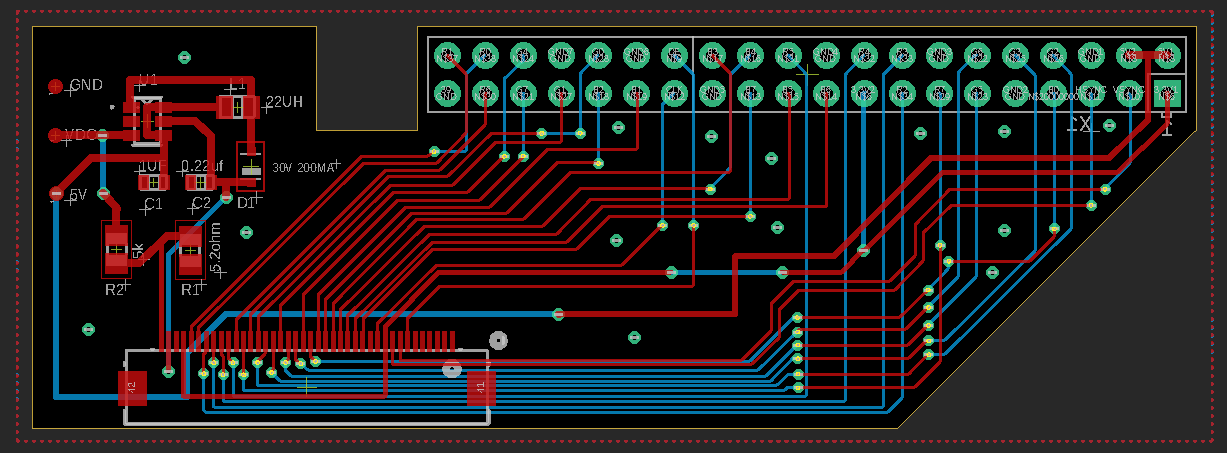1227x453 pixels.
Task: Select resistor R1 footprint
Action: tap(190, 250)
